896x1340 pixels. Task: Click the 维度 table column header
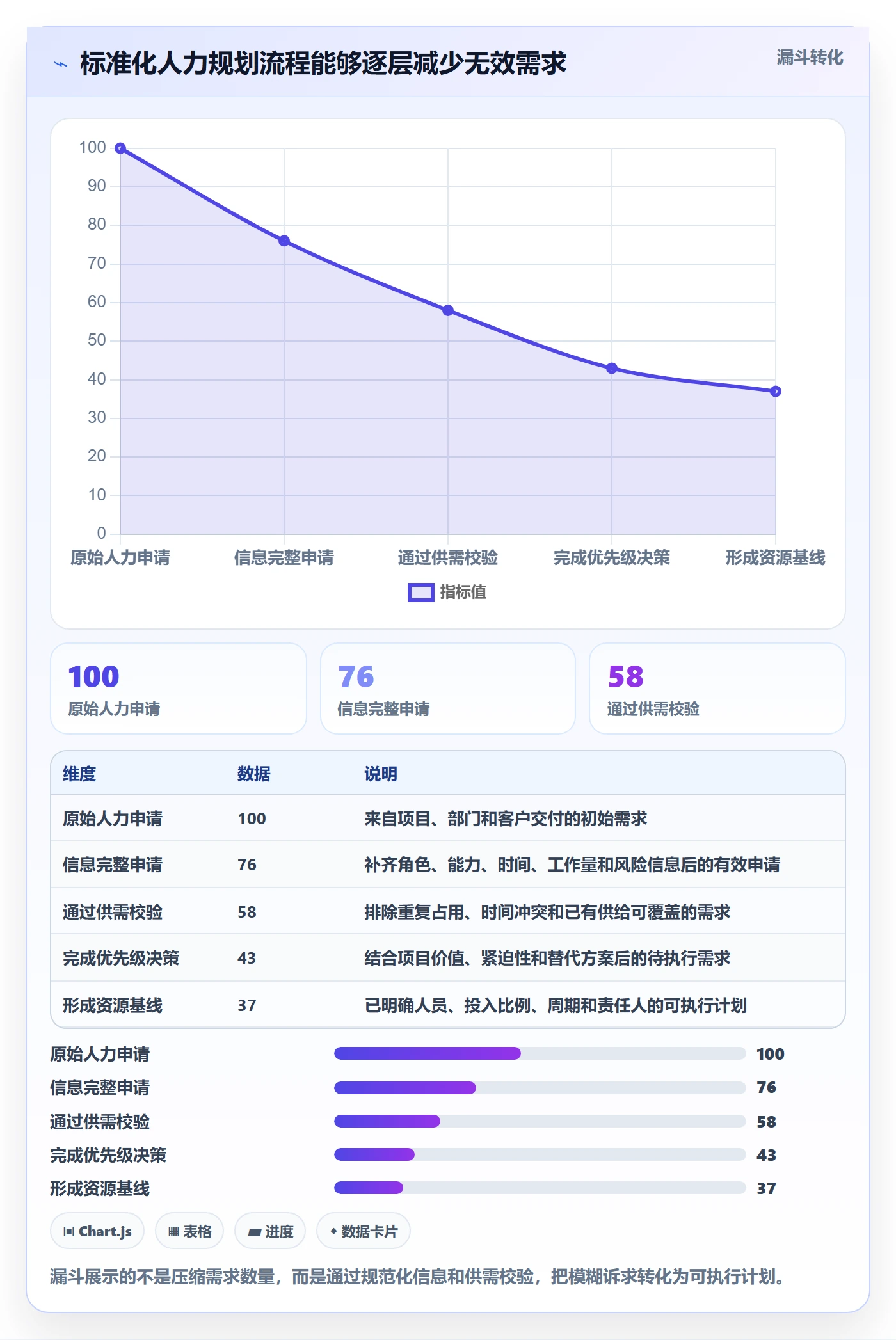[x=79, y=774]
